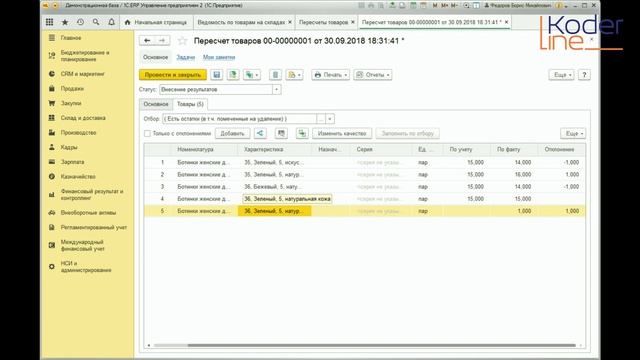Open Производство section

tap(78, 133)
